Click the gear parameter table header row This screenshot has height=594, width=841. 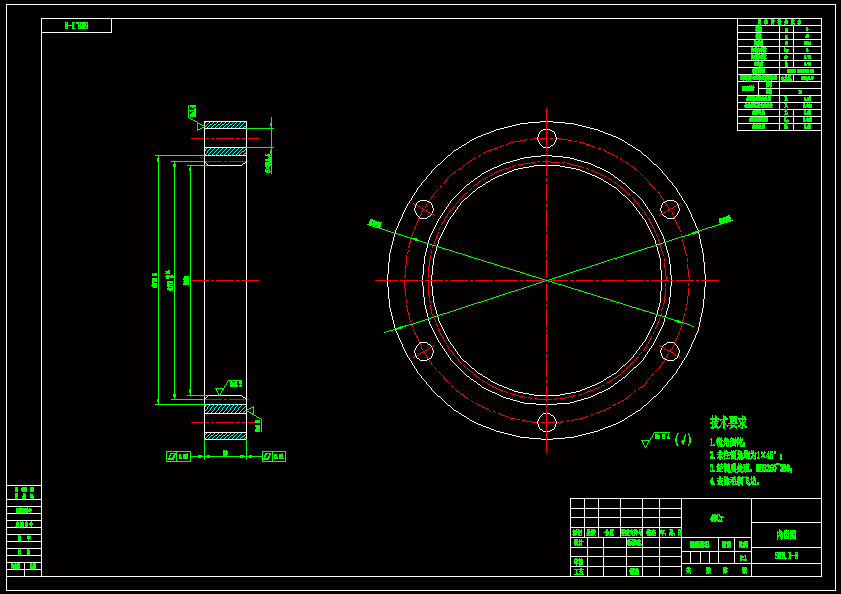click(x=779, y=22)
